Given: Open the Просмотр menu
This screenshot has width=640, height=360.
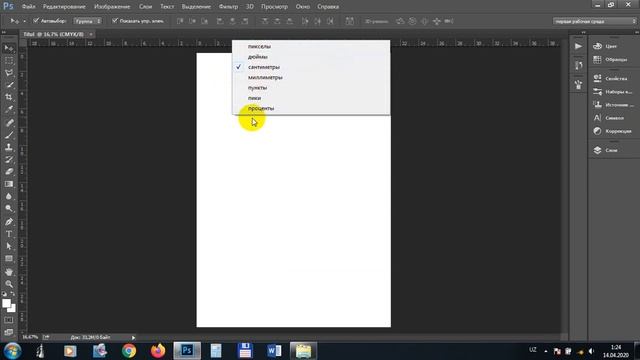Looking at the screenshot, I should (274, 7).
